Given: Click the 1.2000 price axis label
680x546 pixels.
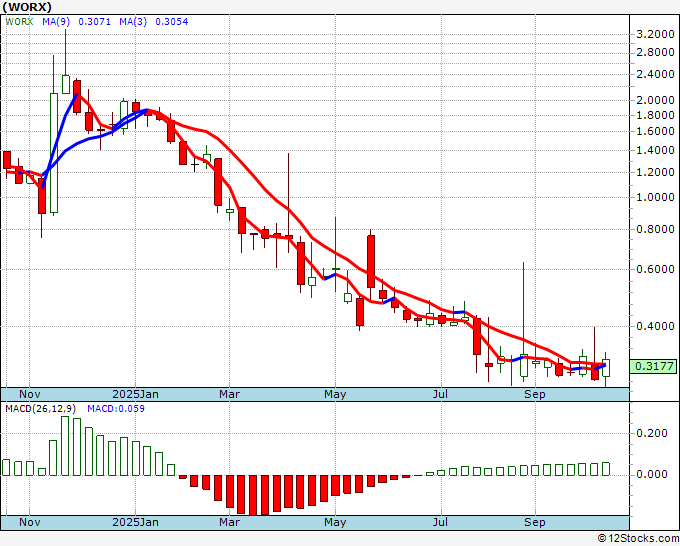Looking at the screenshot, I should point(655,172).
